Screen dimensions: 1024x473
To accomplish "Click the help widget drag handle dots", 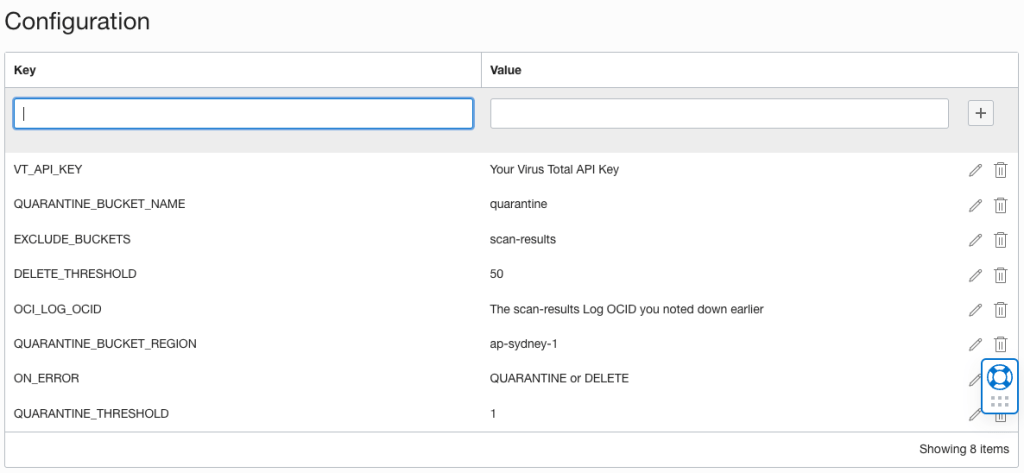I will tap(999, 402).
